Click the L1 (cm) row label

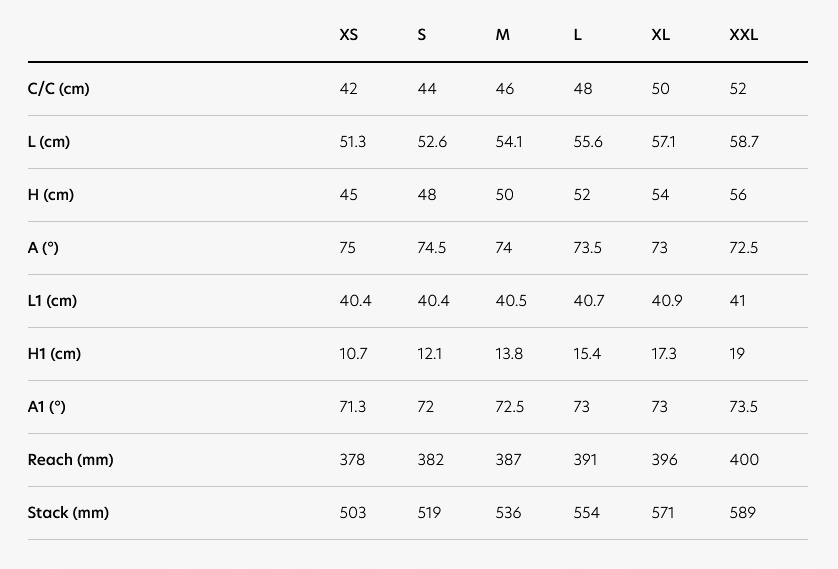coord(52,301)
